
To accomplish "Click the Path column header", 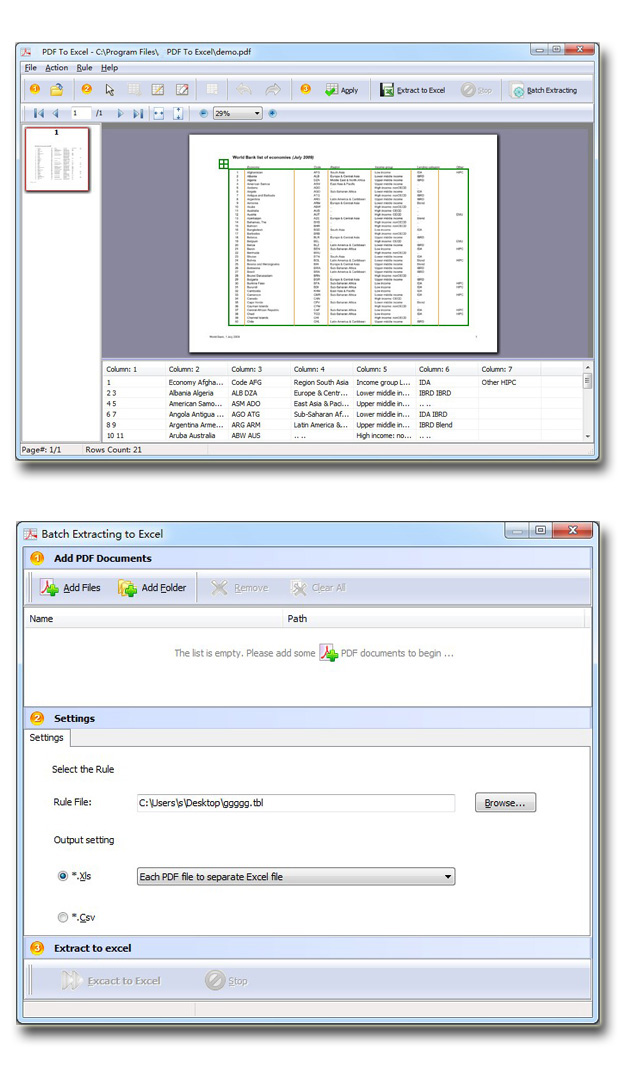I will pos(434,619).
